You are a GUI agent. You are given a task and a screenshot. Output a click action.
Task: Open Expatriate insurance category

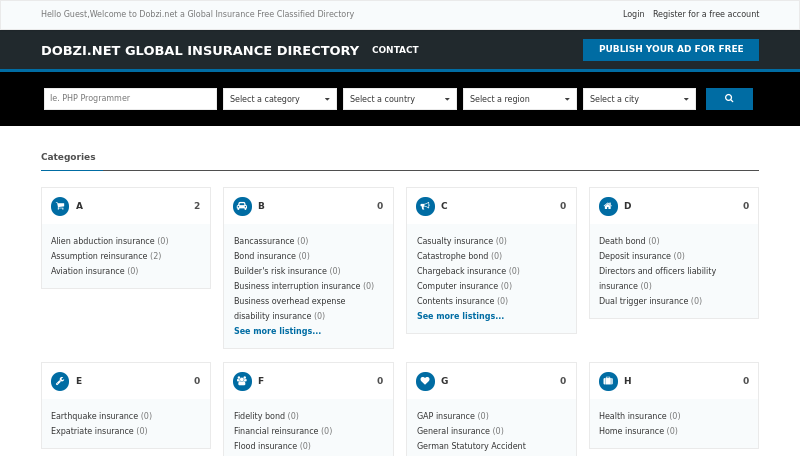tap(92, 431)
